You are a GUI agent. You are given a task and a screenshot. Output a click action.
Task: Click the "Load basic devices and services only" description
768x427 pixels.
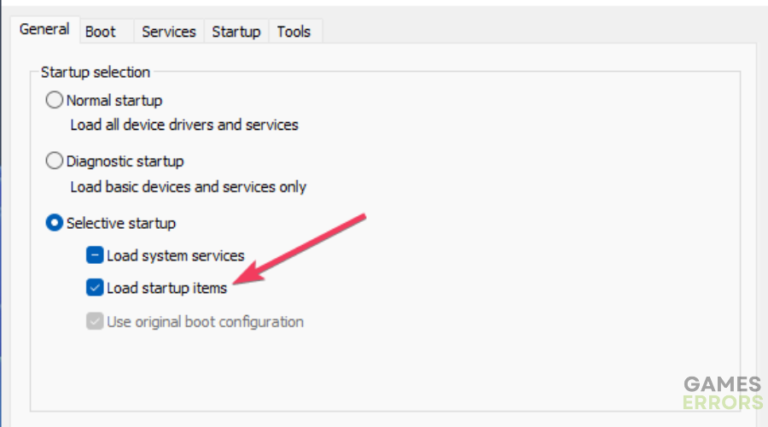188,187
